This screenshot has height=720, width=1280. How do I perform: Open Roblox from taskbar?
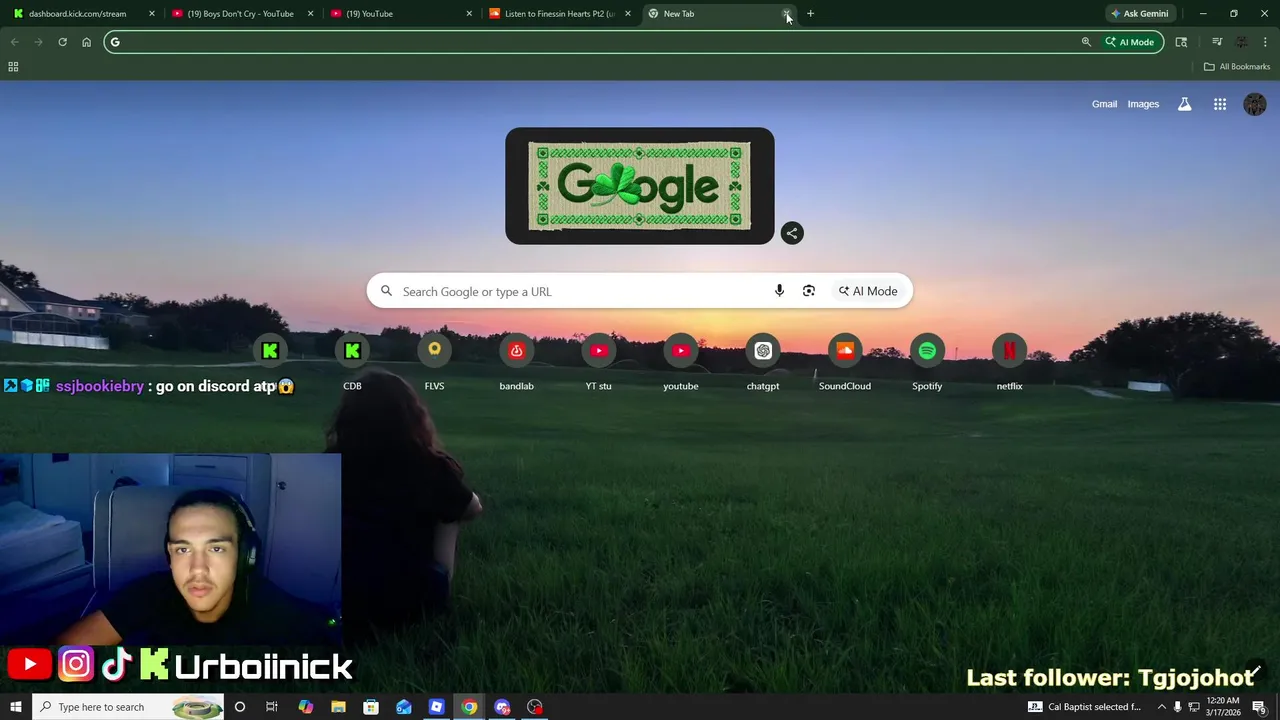[436, 707]
